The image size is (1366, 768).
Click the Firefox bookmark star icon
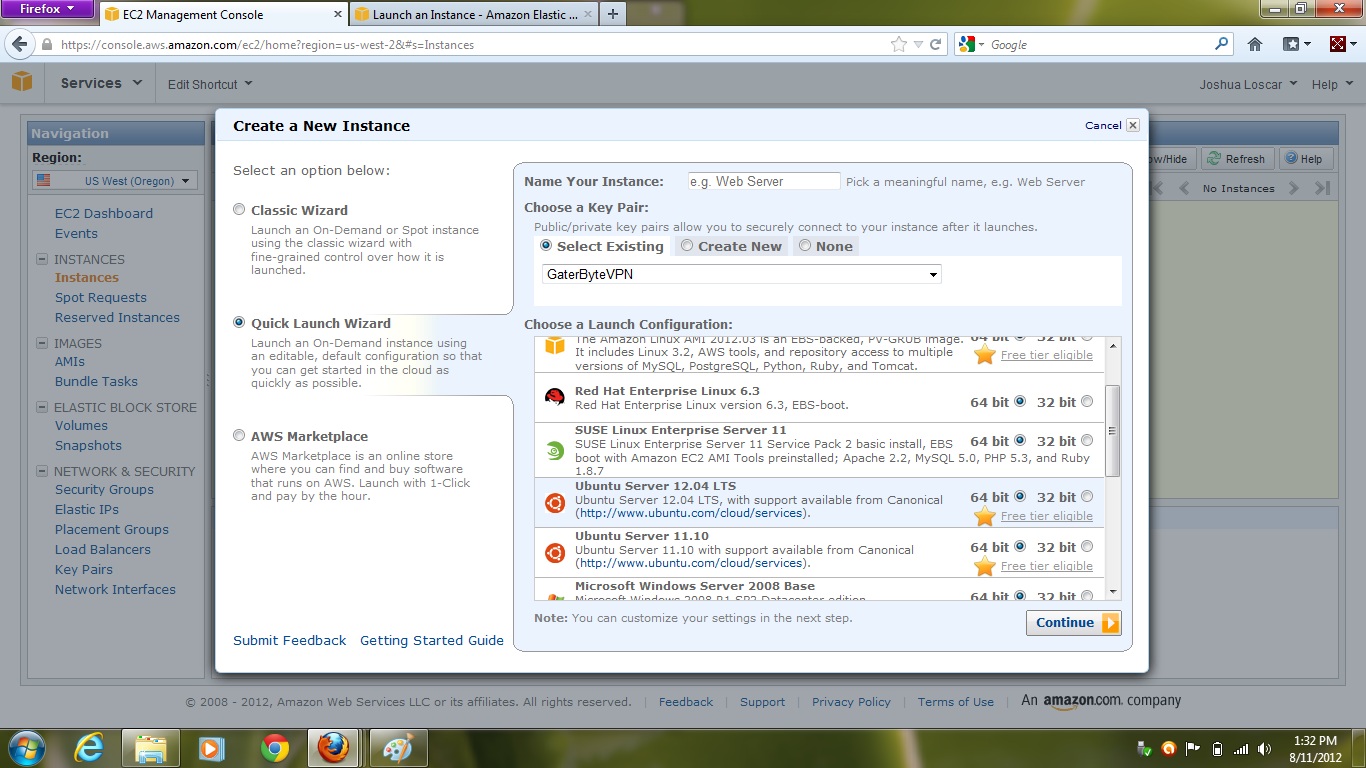pos(898,44)
